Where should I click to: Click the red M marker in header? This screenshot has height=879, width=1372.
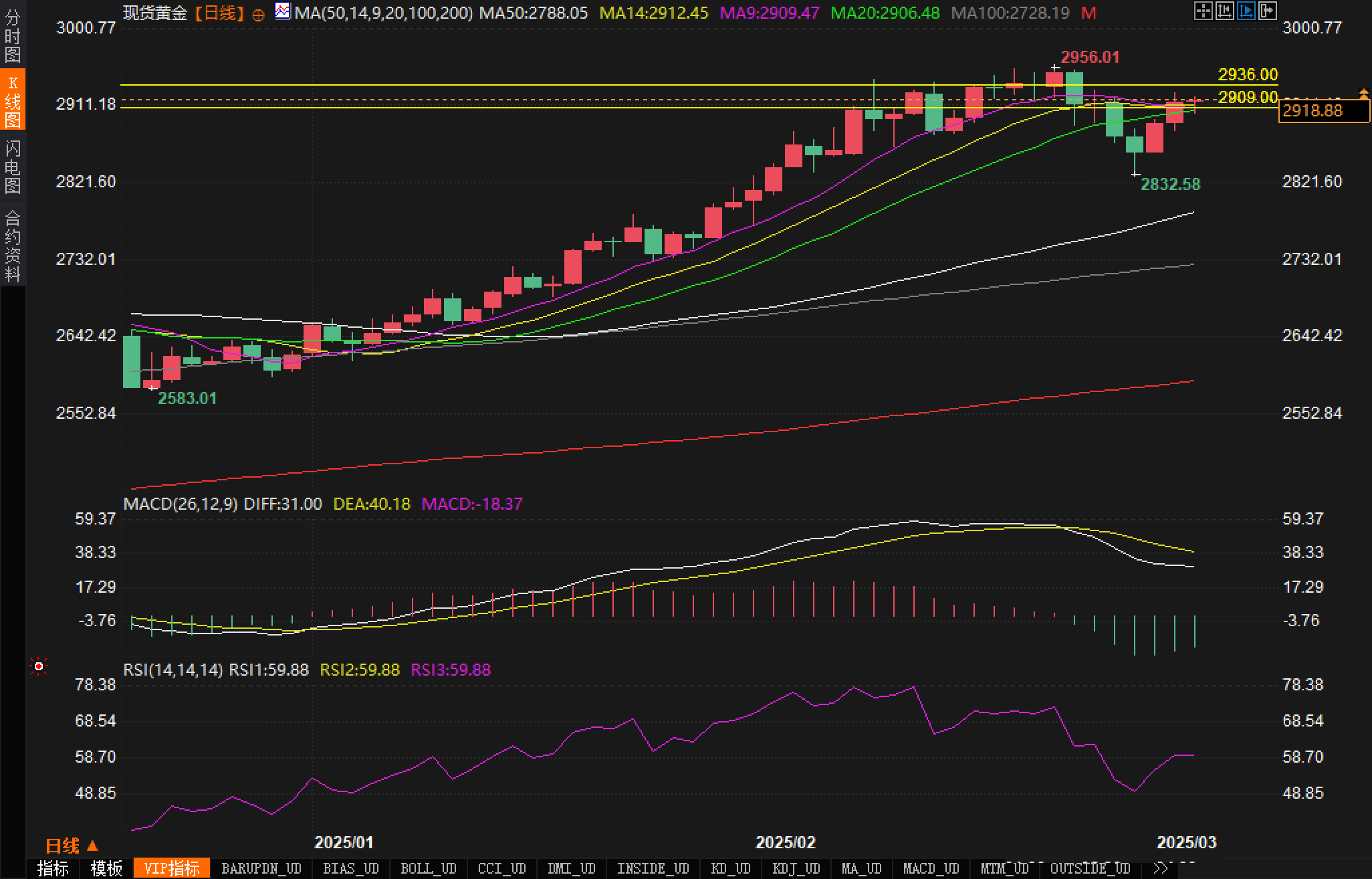coord(1089,13)
